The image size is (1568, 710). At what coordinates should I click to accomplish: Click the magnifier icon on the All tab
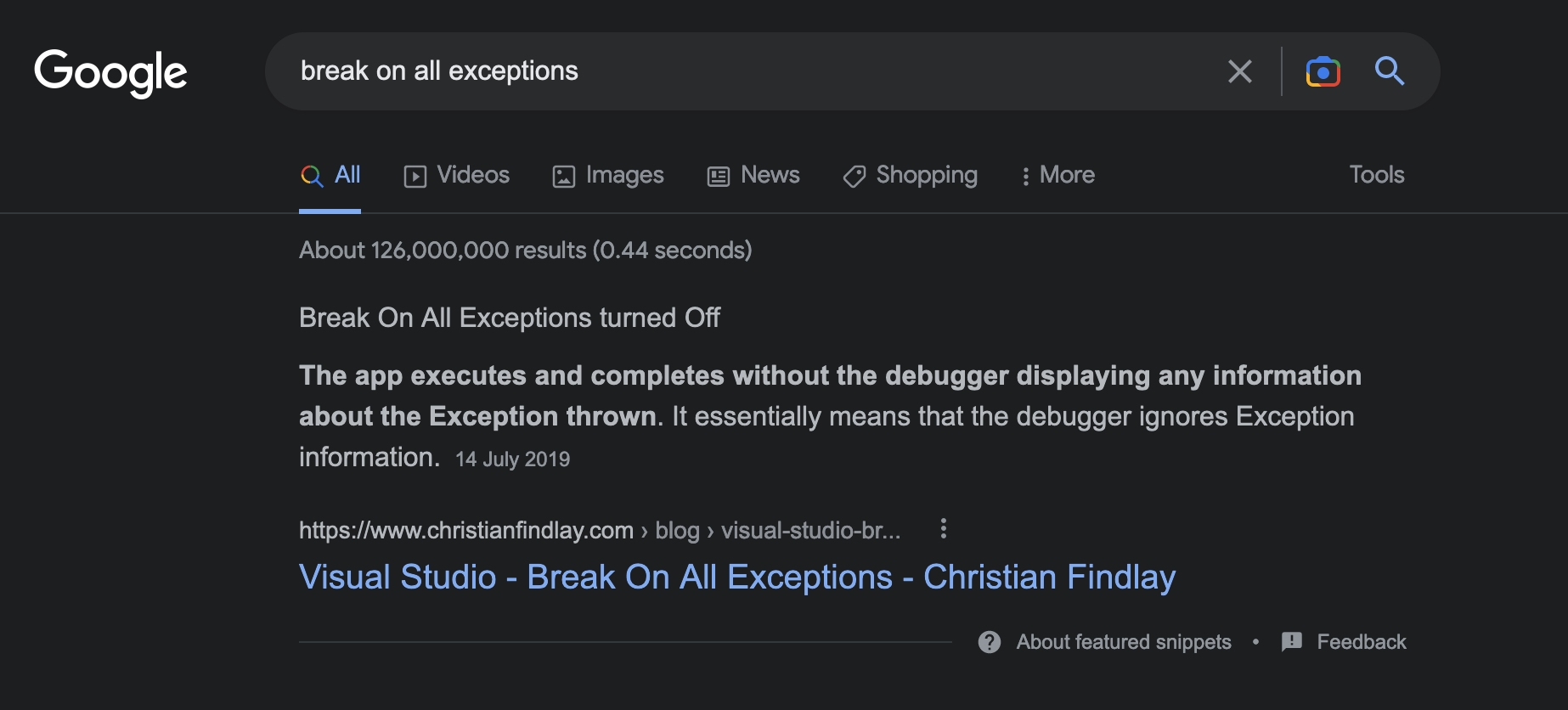coord(311,176)
